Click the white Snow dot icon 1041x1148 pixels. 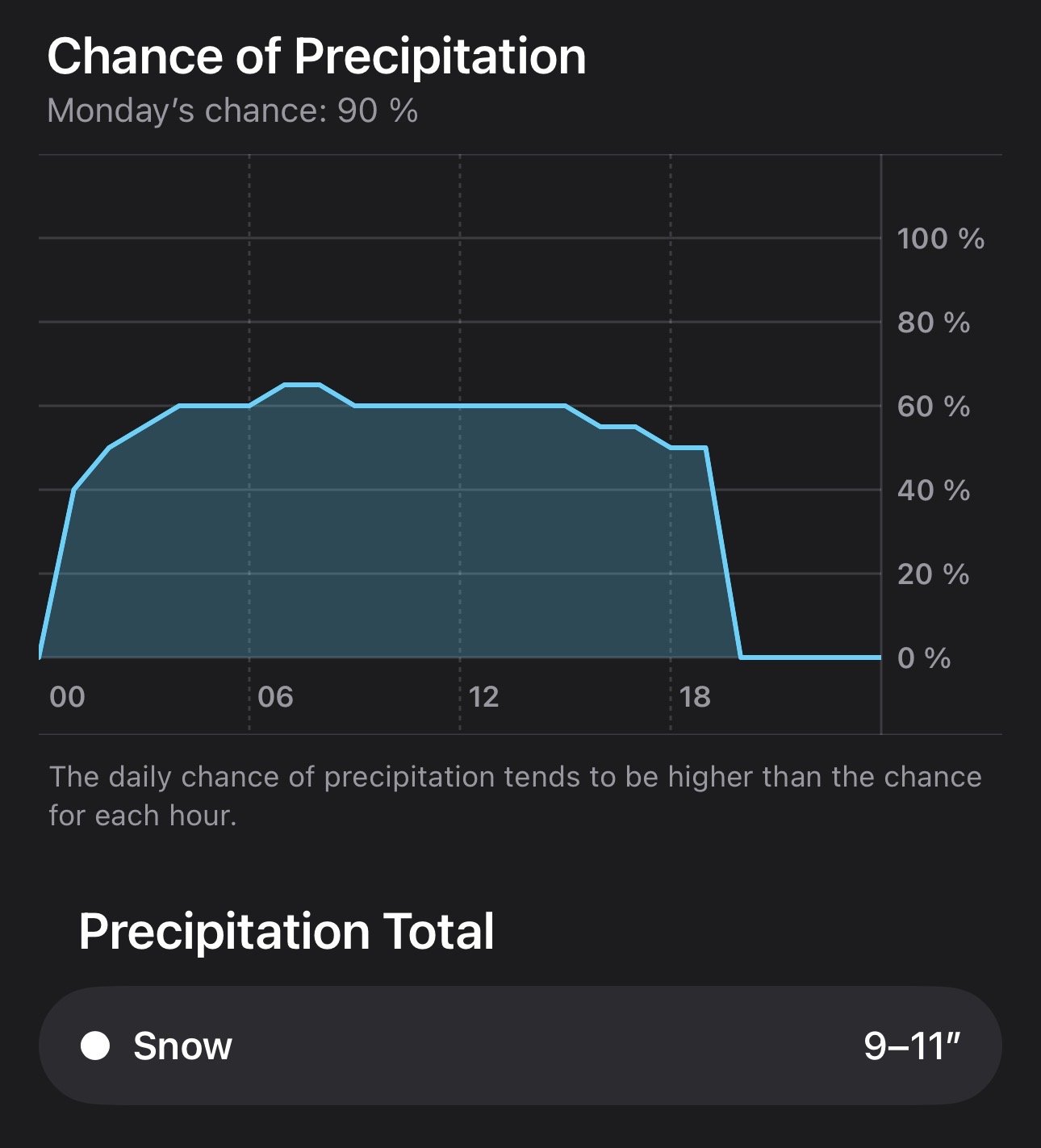pyautogui.click(x=95, y=1046)
